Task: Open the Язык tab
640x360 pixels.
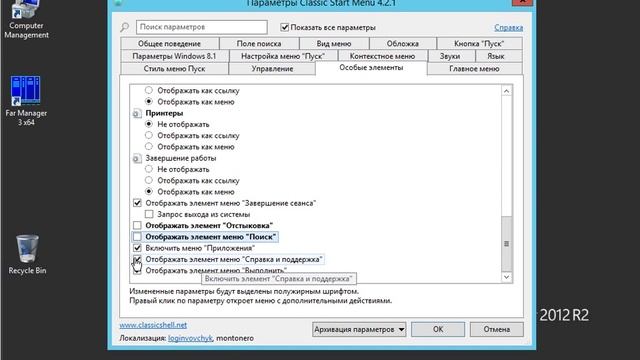Action: click(496, 56)
